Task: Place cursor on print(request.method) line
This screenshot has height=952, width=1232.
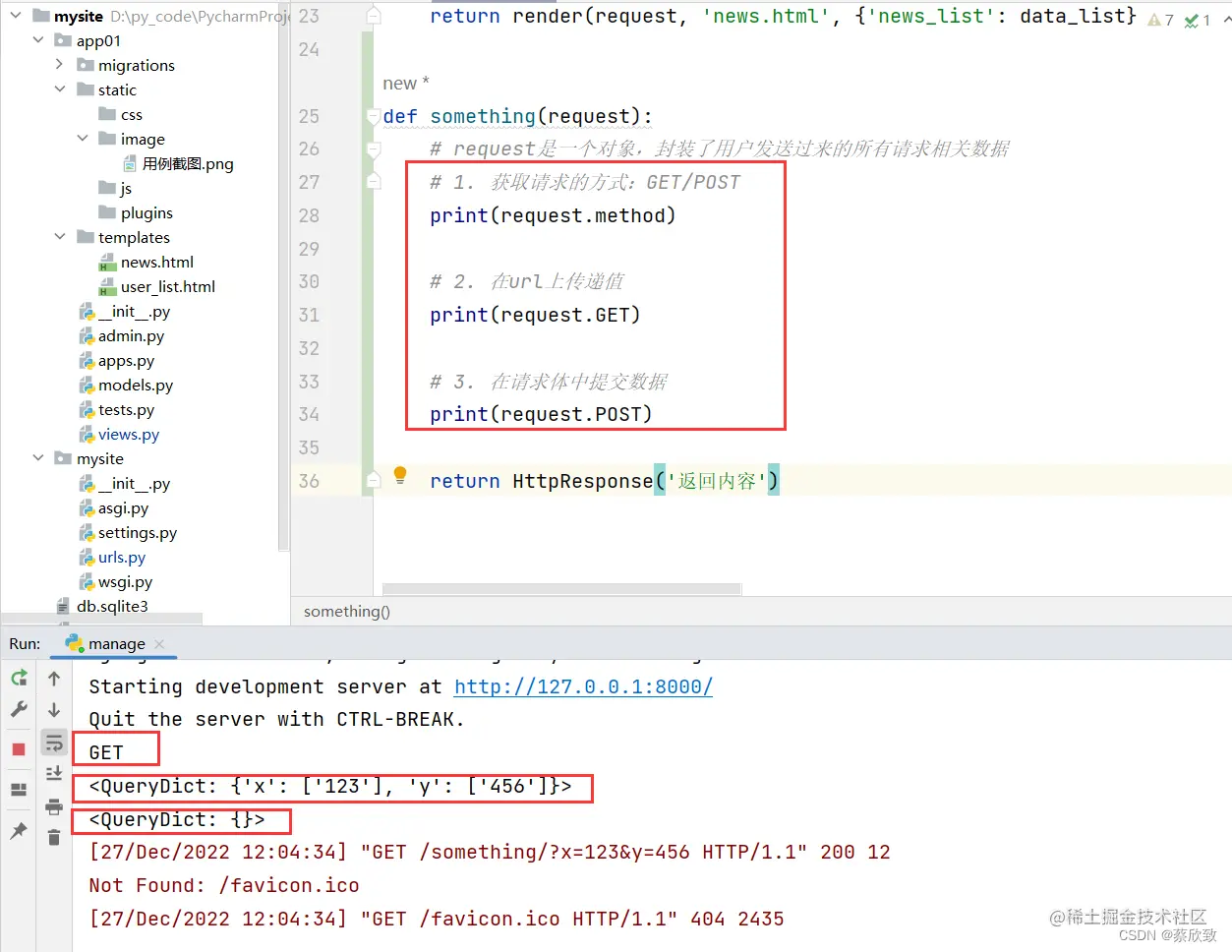Action: point(553,215)
